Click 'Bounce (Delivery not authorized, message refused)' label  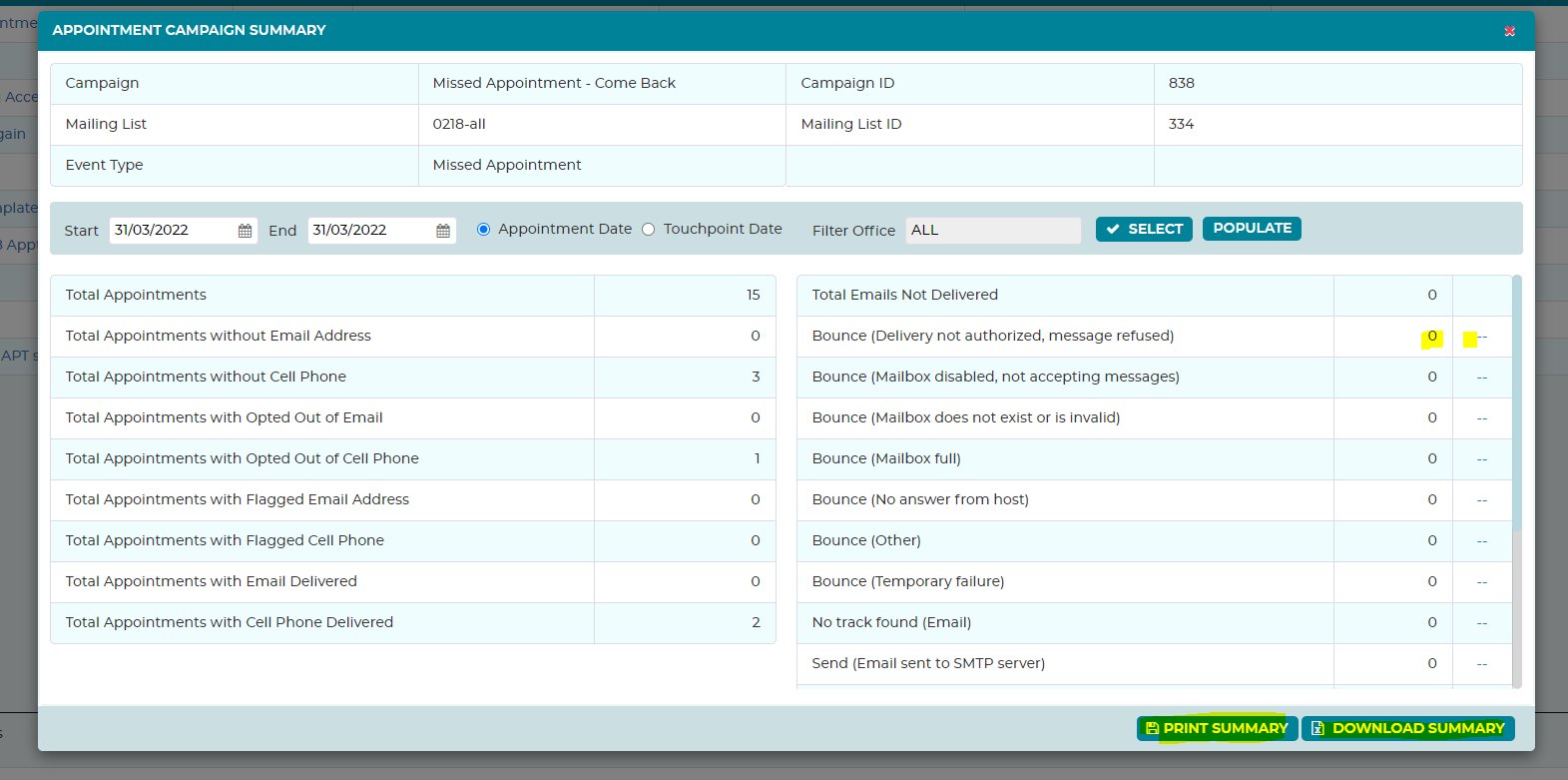click(992, 336)
